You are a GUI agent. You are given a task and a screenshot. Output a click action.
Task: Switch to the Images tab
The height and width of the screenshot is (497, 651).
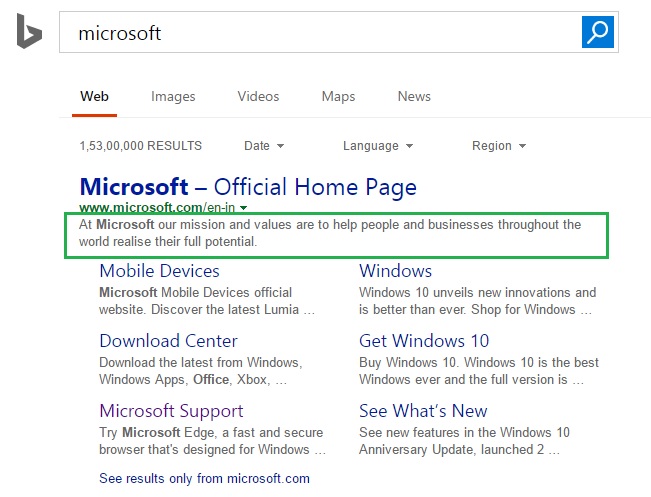pyautogui.click(x=173, y=96)
